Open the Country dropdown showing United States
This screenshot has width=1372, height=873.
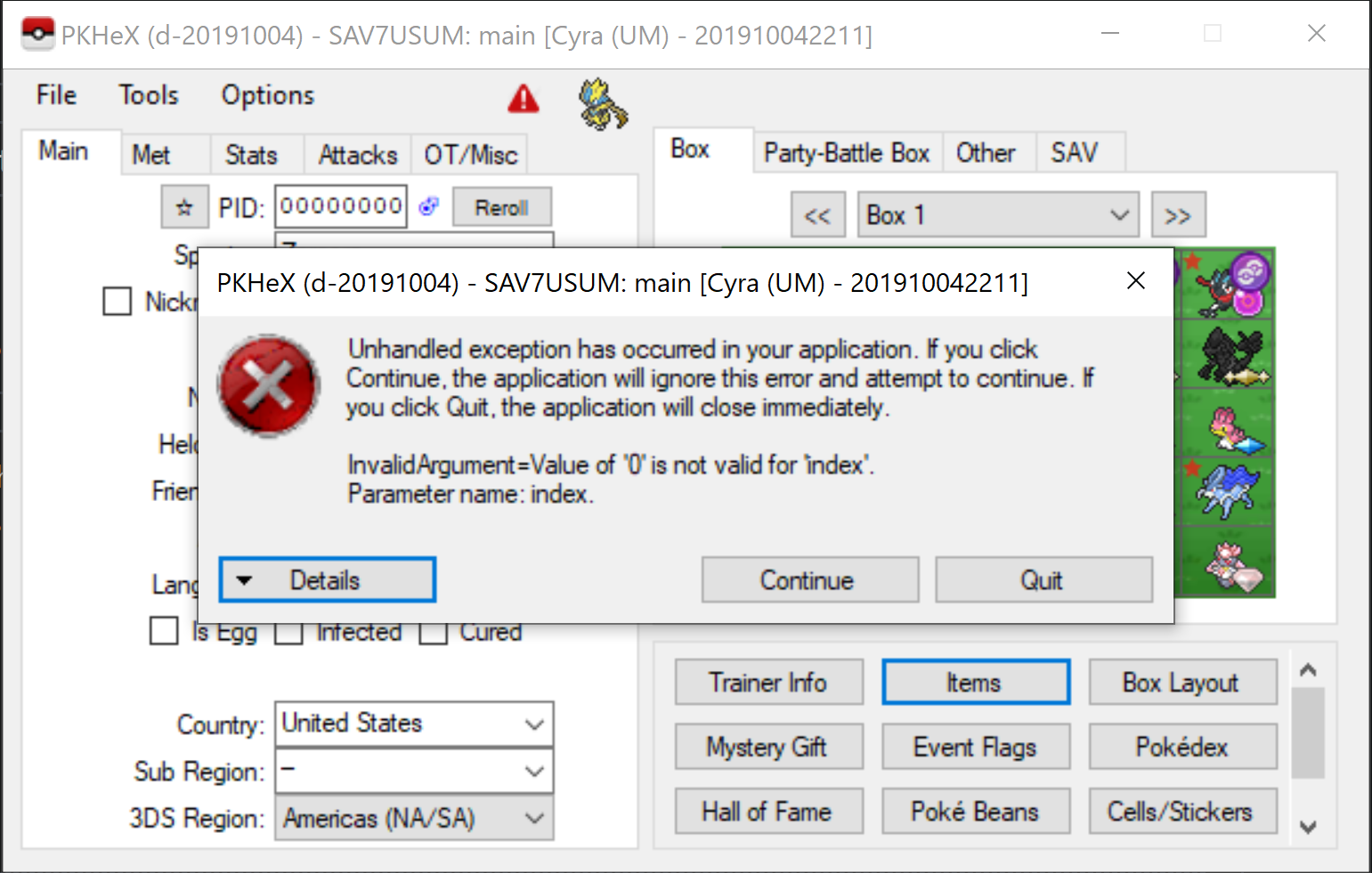pyautogui.click(x=414, y=723)
